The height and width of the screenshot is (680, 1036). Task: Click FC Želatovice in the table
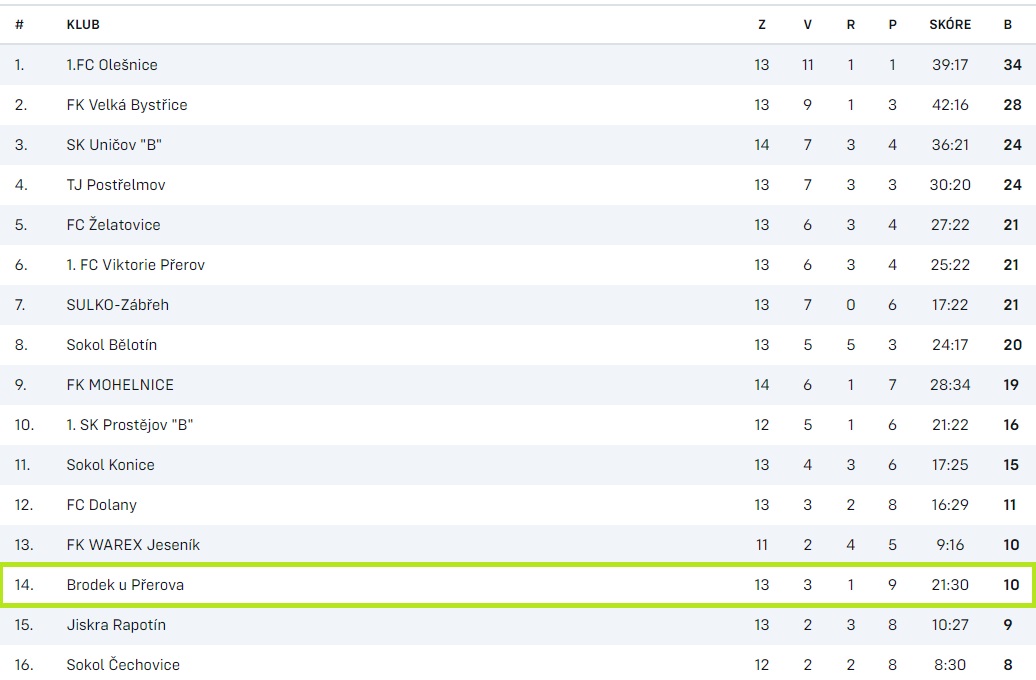coord(113,225)
